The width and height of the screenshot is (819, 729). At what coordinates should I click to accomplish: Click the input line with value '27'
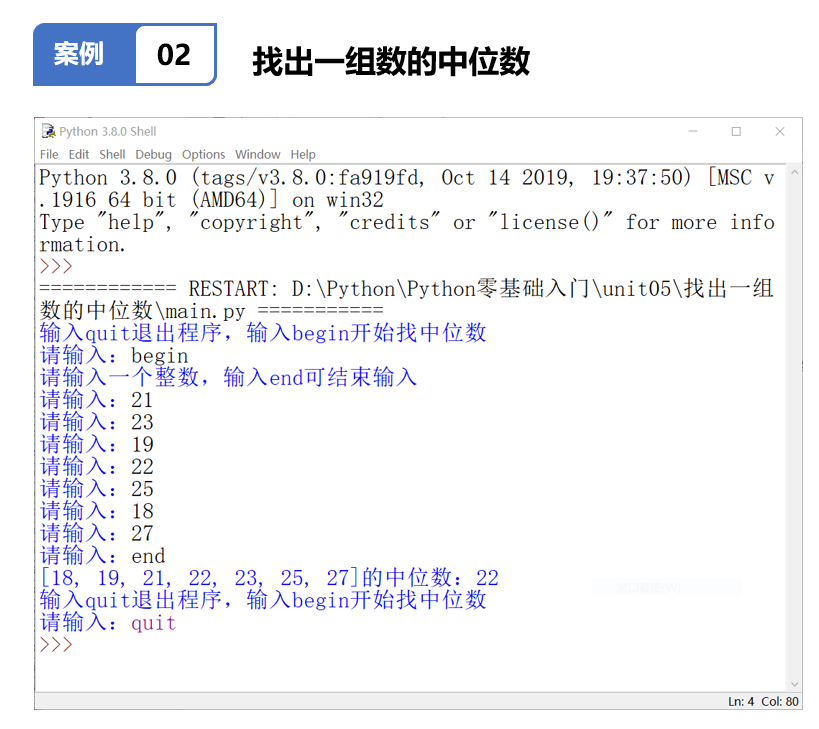97,534
